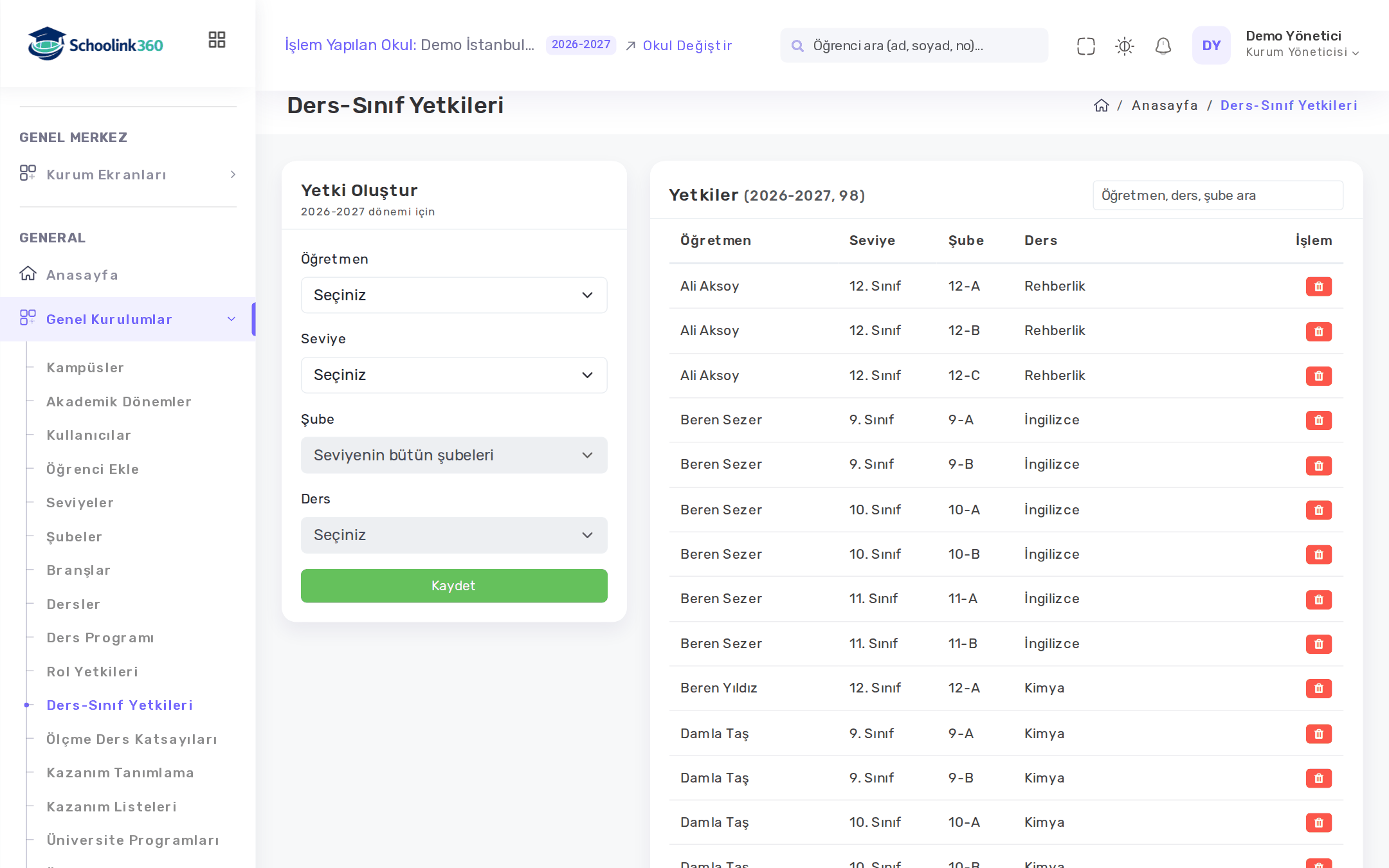Delete Ali Aksoy 12-A Rehberlik permission
The image size is (1389, 868).
1318,286
